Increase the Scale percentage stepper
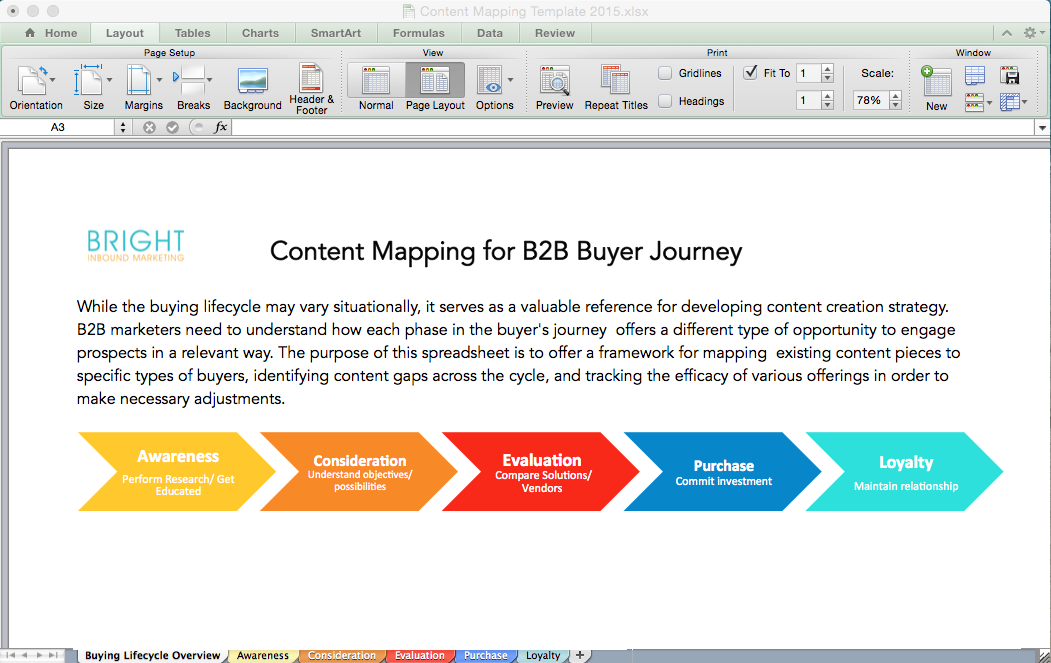This screenshot has width=1051, height=663. point(895,96)
